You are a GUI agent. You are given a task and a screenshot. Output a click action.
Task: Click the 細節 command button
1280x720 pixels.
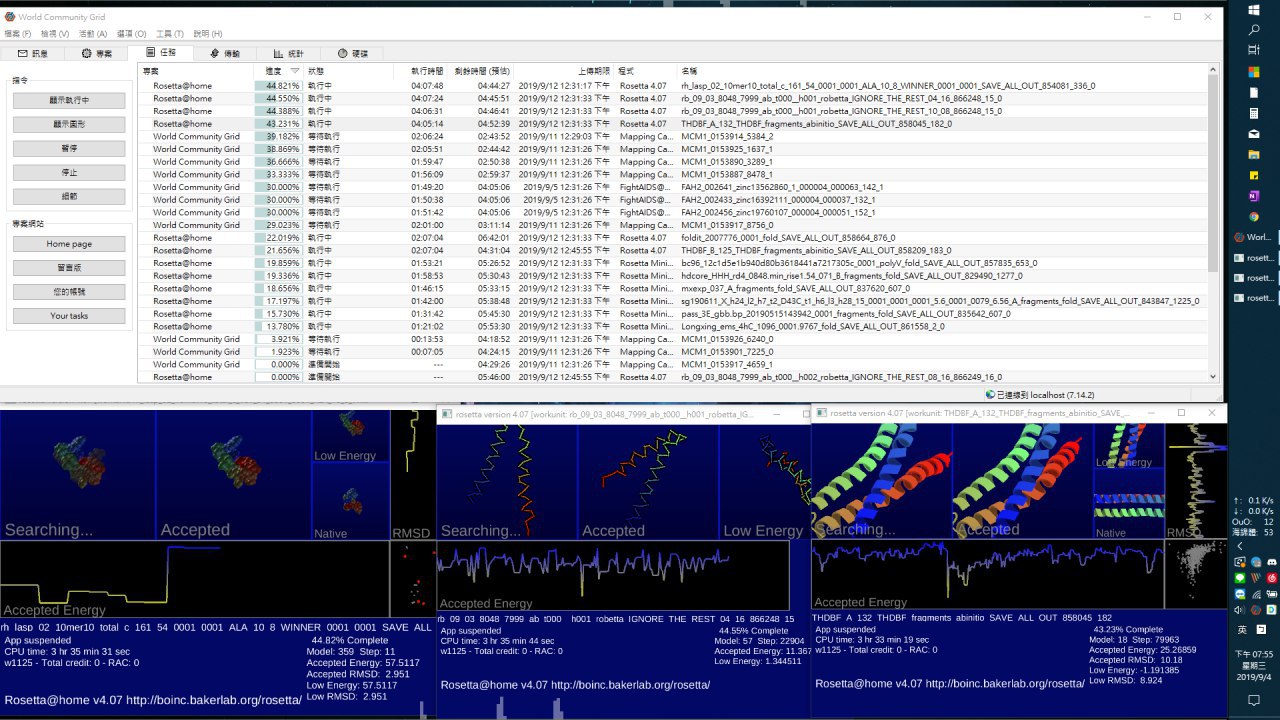click(70, 197)
